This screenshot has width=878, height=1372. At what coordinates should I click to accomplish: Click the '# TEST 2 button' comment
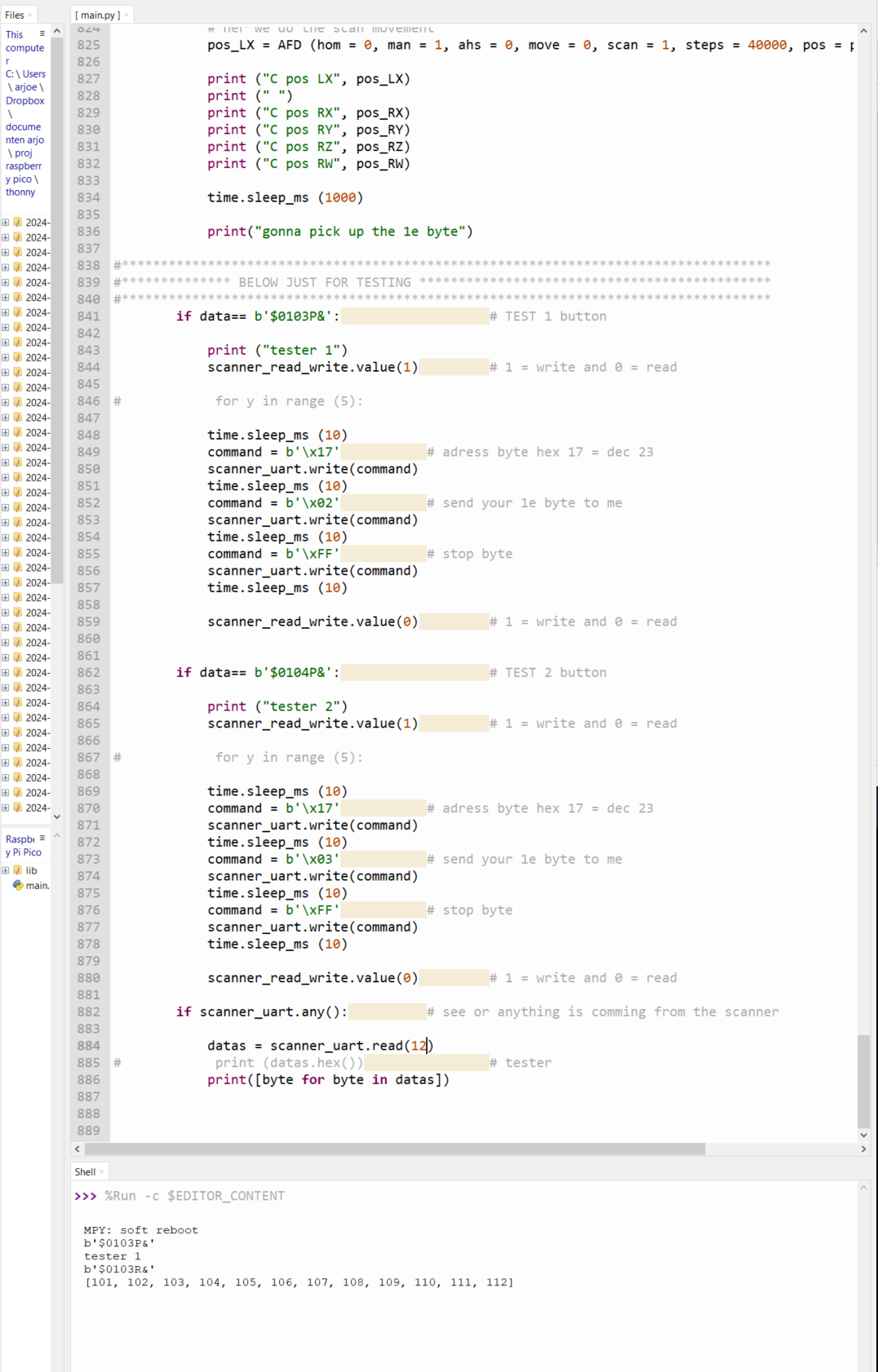pyautogui.click(x=548, y=673)
